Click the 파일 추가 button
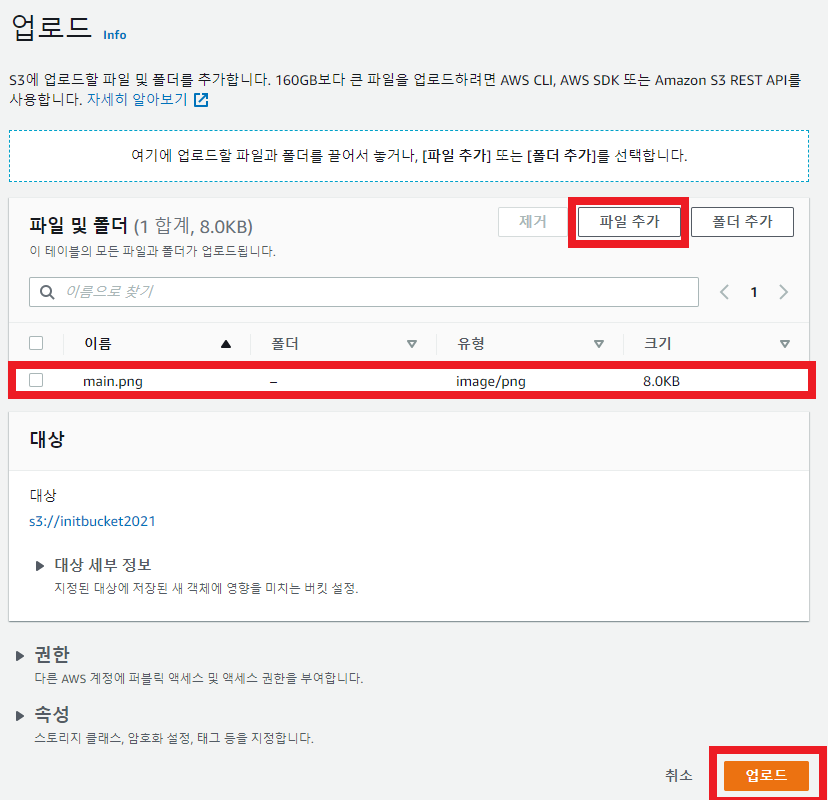The width and height of the screenshot is (828, 800). click(x=629, y=222)
